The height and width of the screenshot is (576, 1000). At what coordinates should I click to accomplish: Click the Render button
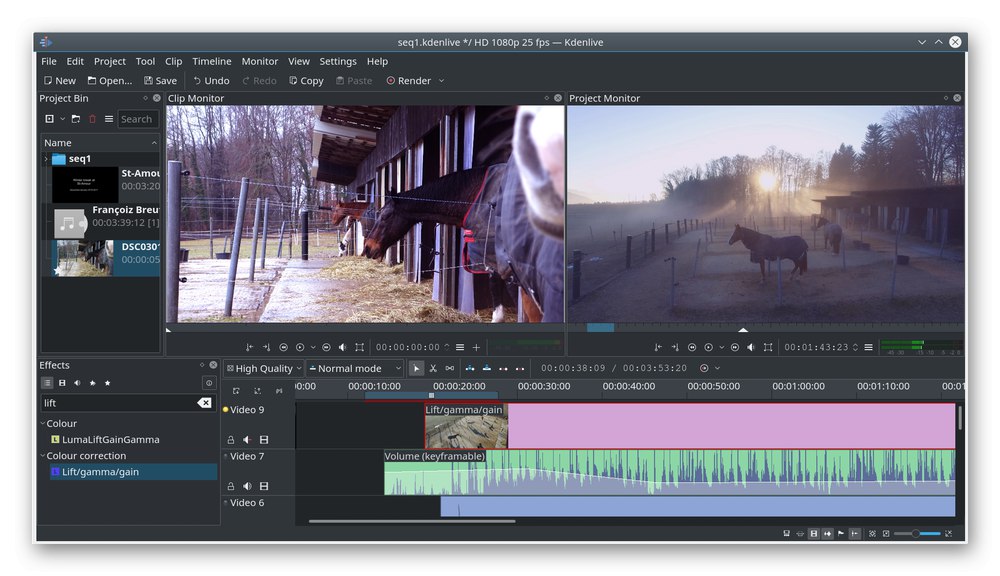[409, 81]
